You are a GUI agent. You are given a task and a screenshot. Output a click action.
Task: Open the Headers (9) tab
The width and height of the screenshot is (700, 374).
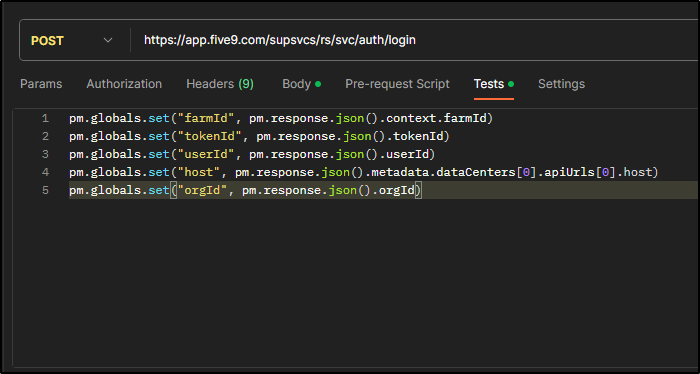coord(220,84)
